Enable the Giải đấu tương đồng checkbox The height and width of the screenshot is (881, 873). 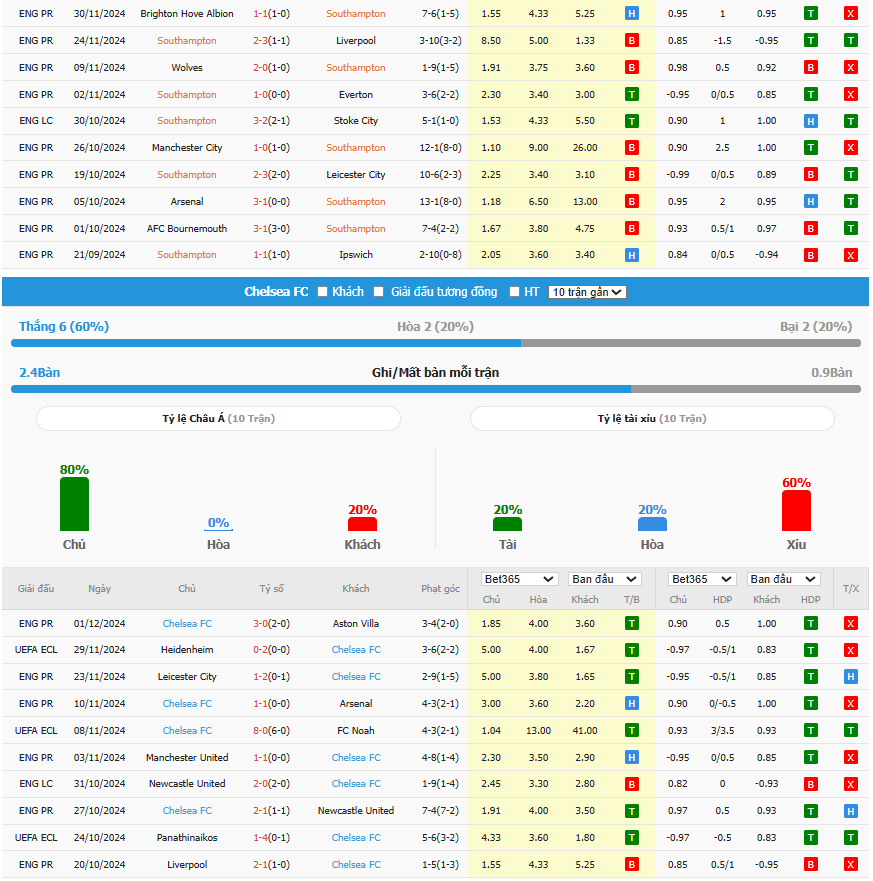coord(379,292)
